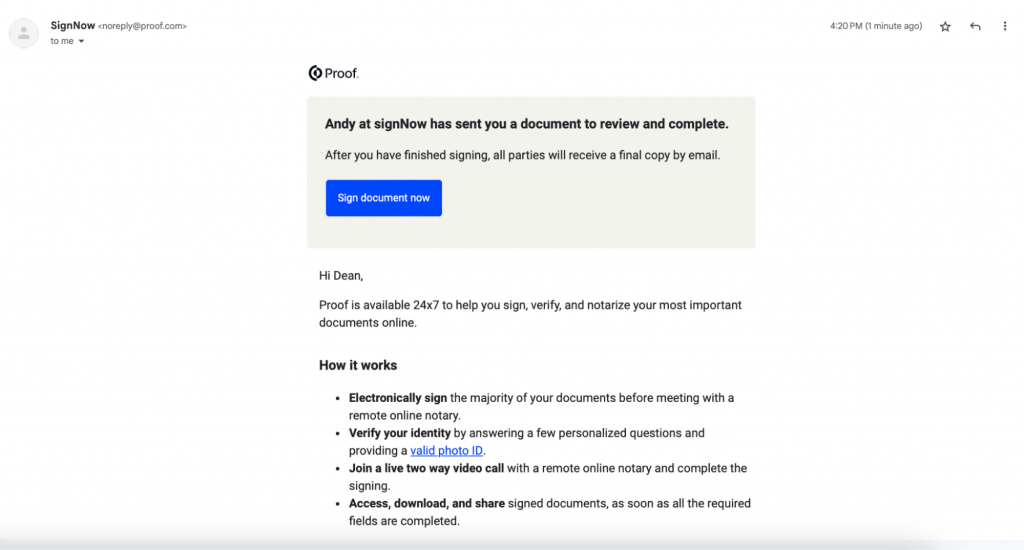Click the "Access, download, and share" text
Viewport: 1024px width, 550px height.
pyautogui.click(x=426, y=503)
